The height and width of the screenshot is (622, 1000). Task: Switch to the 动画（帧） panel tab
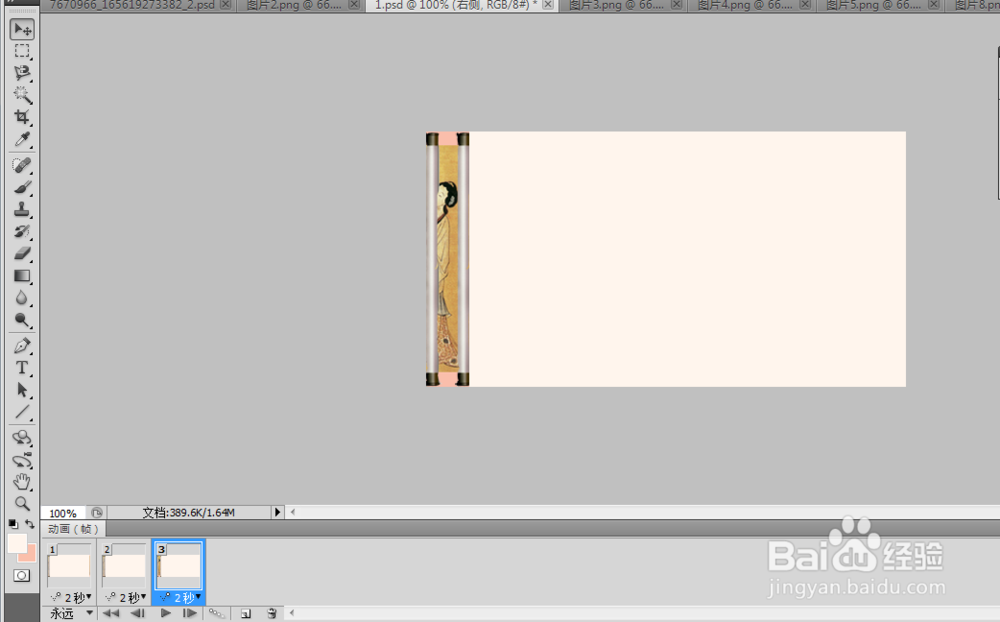click(x=73, y=529)
